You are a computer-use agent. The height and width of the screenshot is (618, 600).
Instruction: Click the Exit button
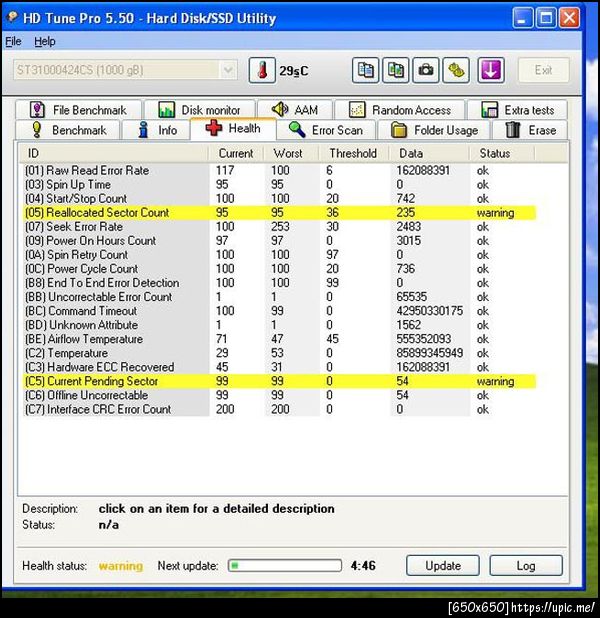coord(543,70)
